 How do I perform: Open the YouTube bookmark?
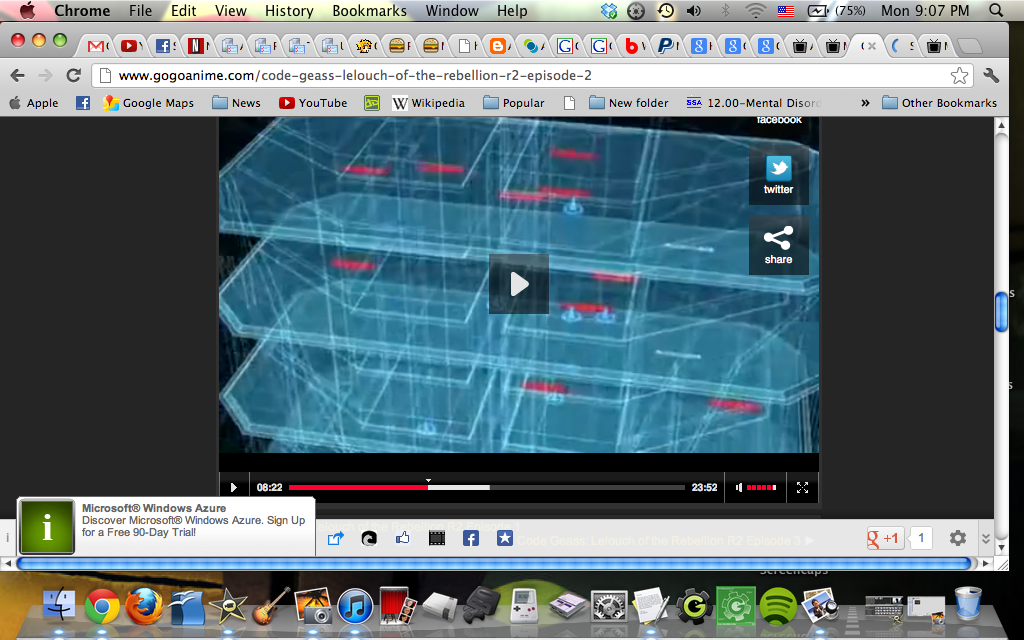coord(313,103)
